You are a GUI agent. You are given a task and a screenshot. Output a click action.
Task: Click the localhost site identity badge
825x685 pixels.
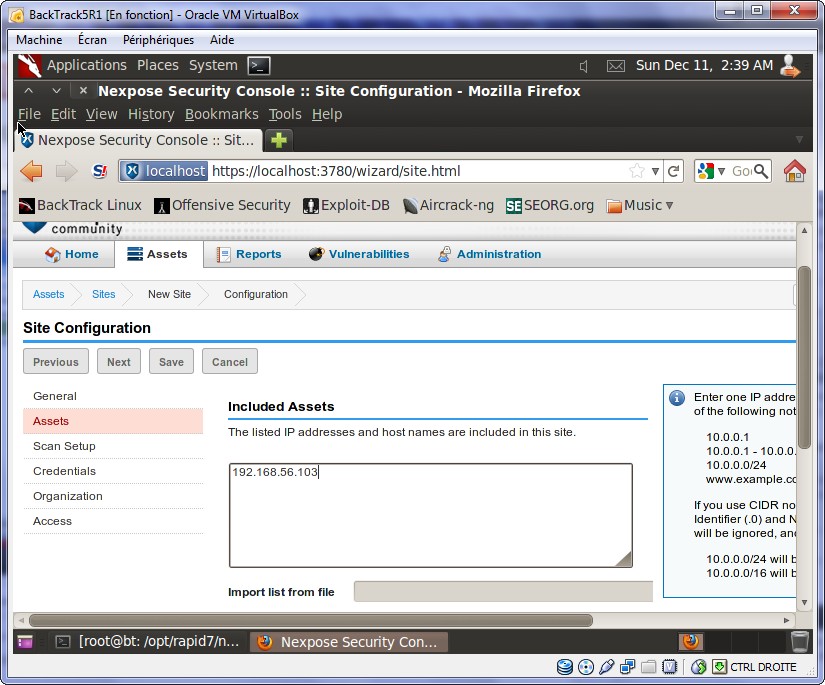(x=164, y=171)
